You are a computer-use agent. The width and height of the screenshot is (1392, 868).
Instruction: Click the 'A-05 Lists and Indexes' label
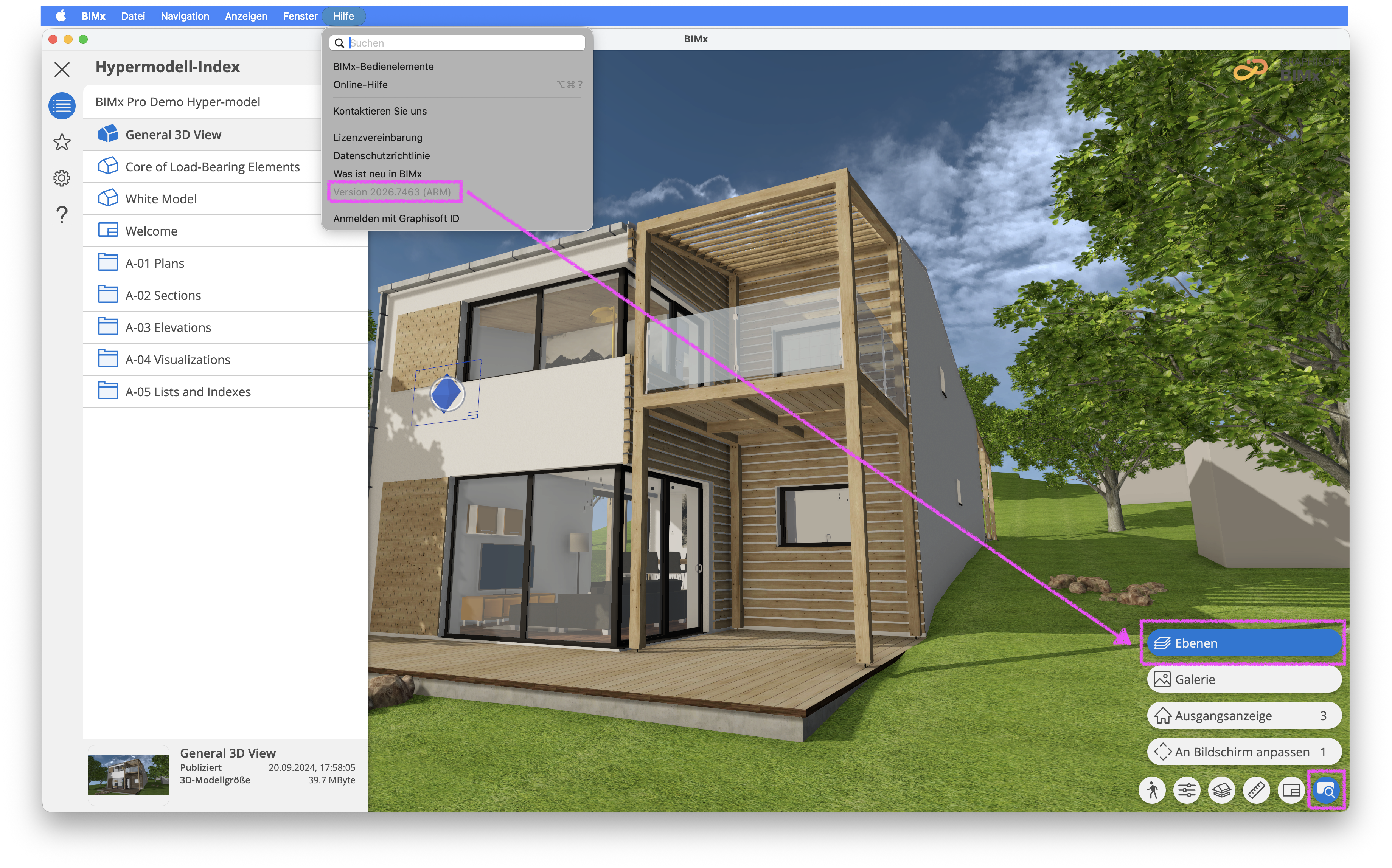(188, 392)
